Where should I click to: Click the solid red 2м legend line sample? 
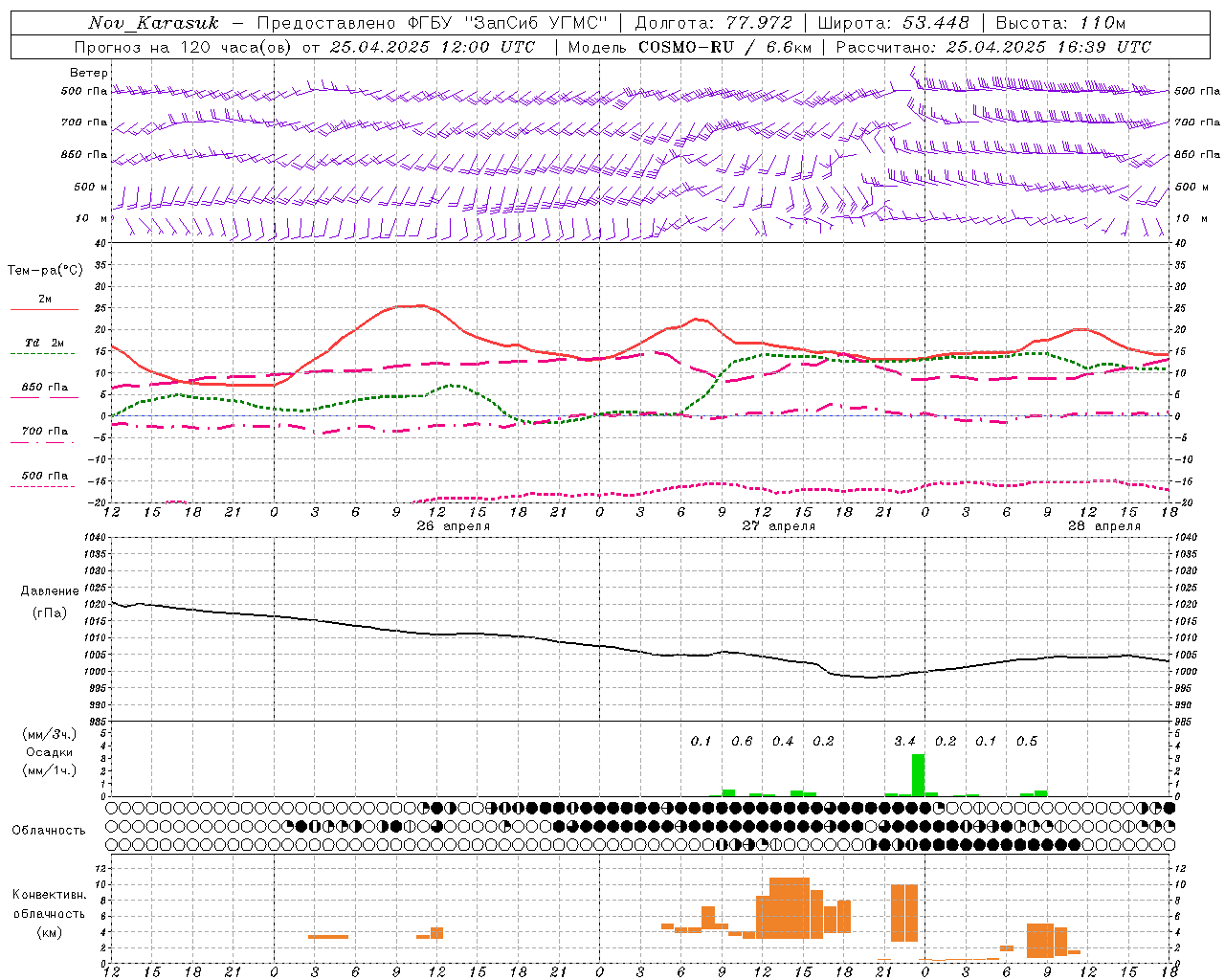click(44, 309)
